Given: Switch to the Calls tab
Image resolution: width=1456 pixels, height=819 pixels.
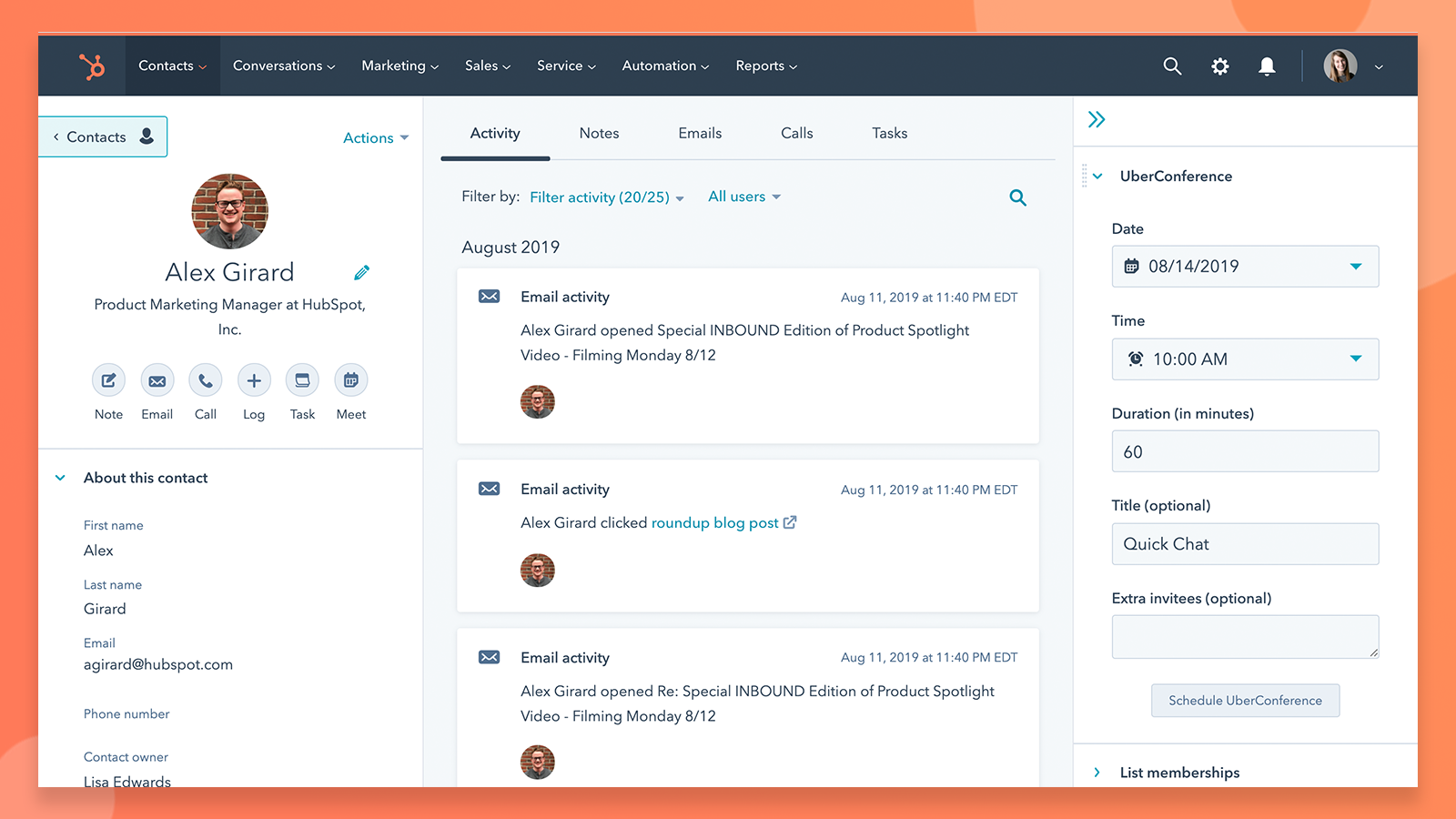Looking at the screenshot, I should 796,133.
